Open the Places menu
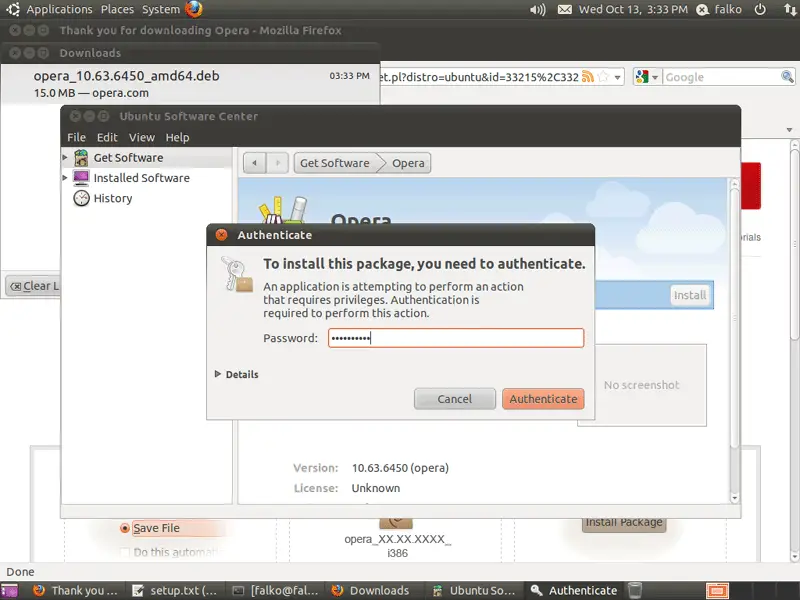800x600 pixels. (117, 9)
